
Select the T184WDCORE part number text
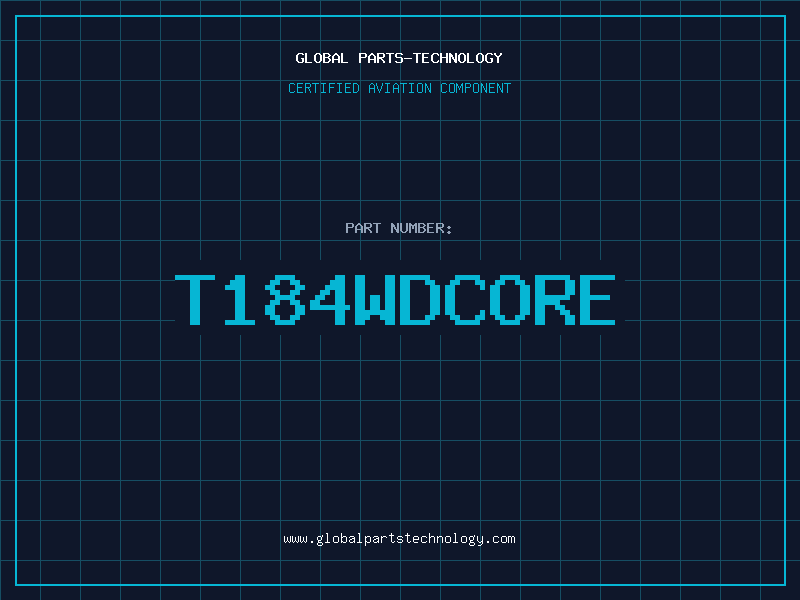coord(397,300)
